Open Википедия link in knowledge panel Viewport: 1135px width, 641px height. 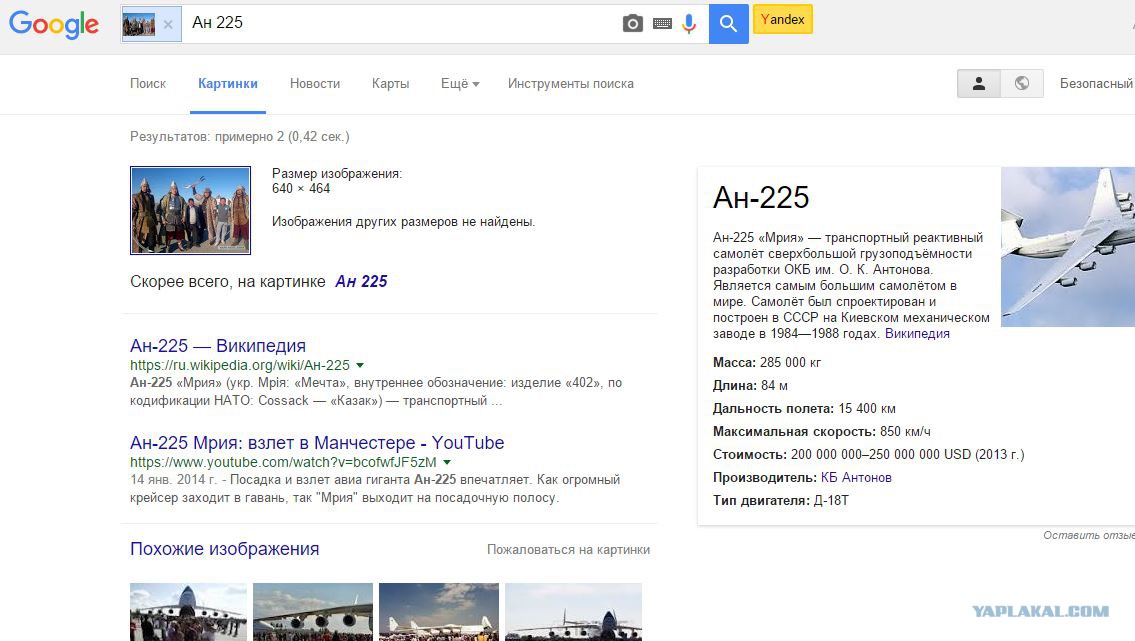[917, 334]
